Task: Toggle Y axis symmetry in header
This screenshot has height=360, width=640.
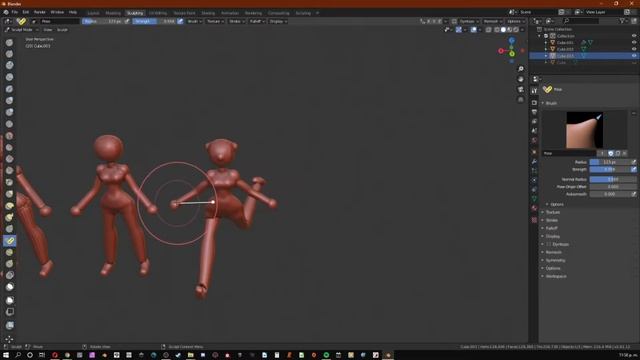Action: [x=434, y=21]
